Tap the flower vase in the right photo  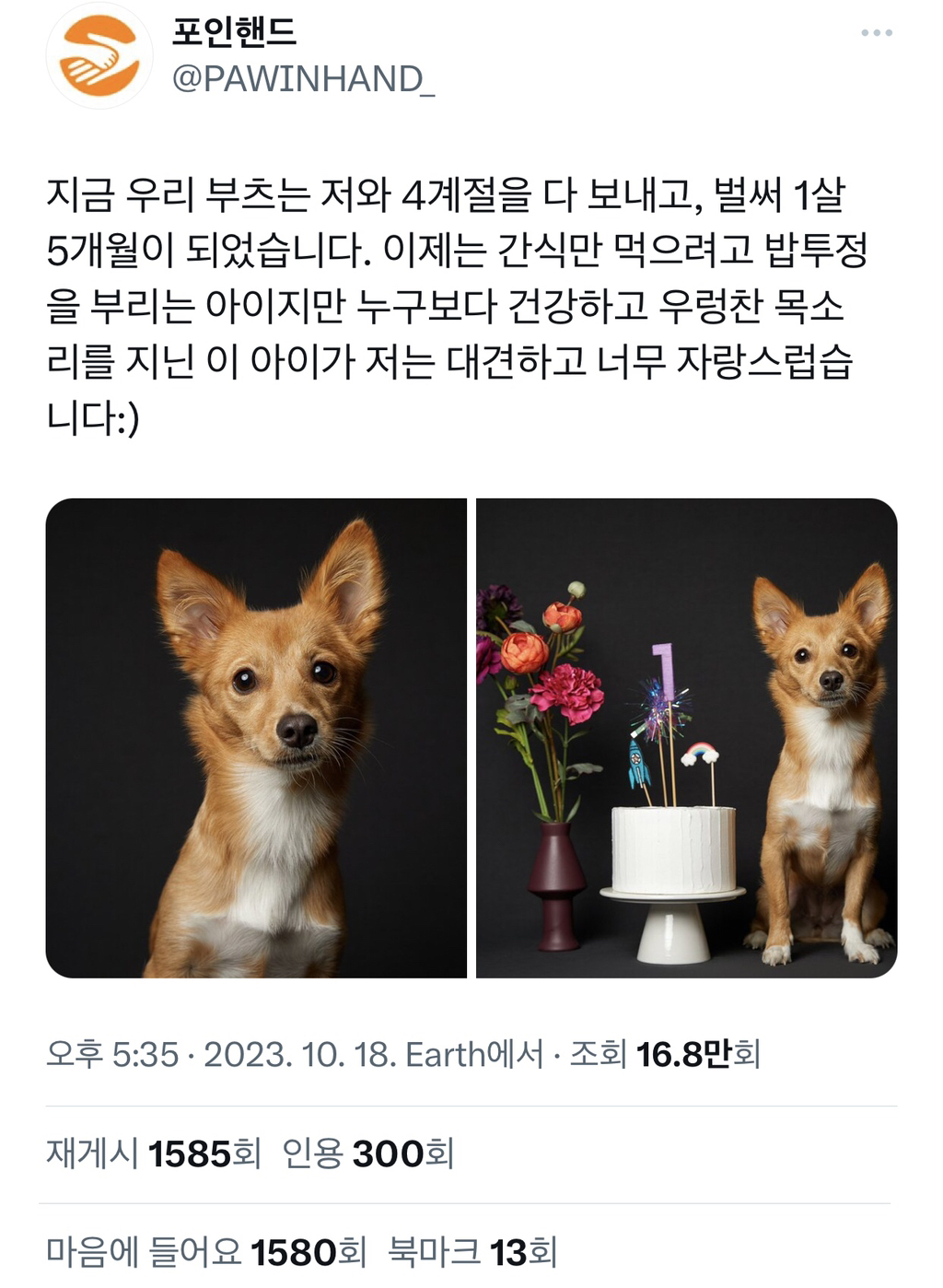click(x=555, y=885)
